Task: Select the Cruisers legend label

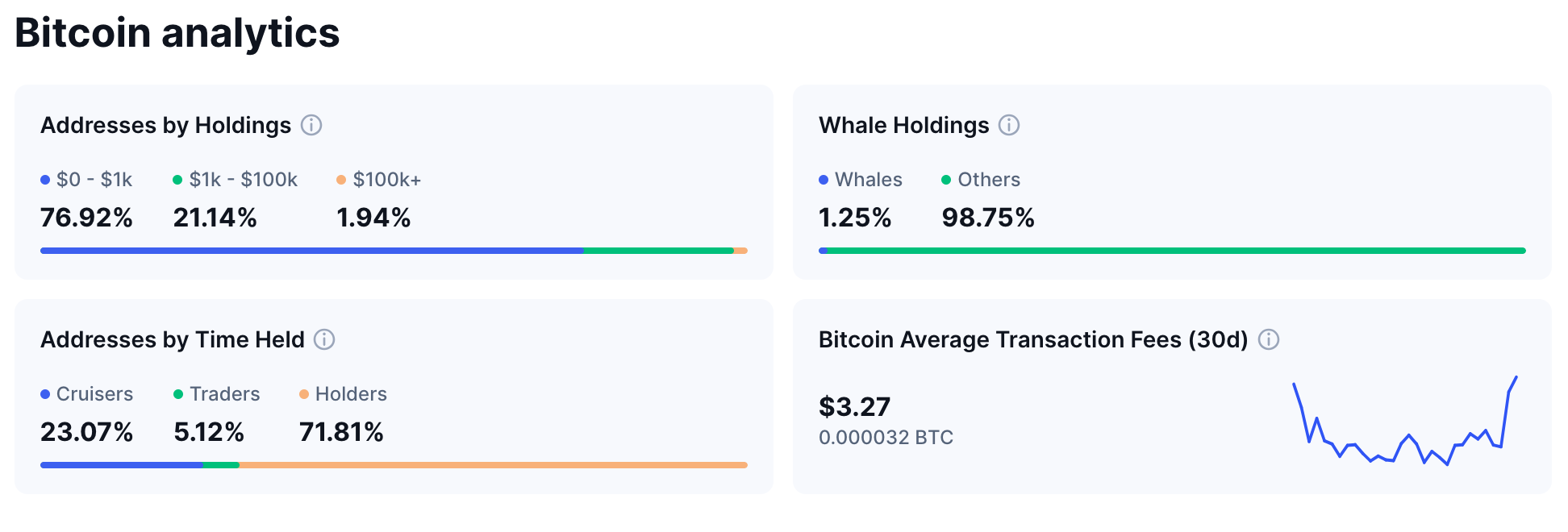Action: tap(94, 394)
